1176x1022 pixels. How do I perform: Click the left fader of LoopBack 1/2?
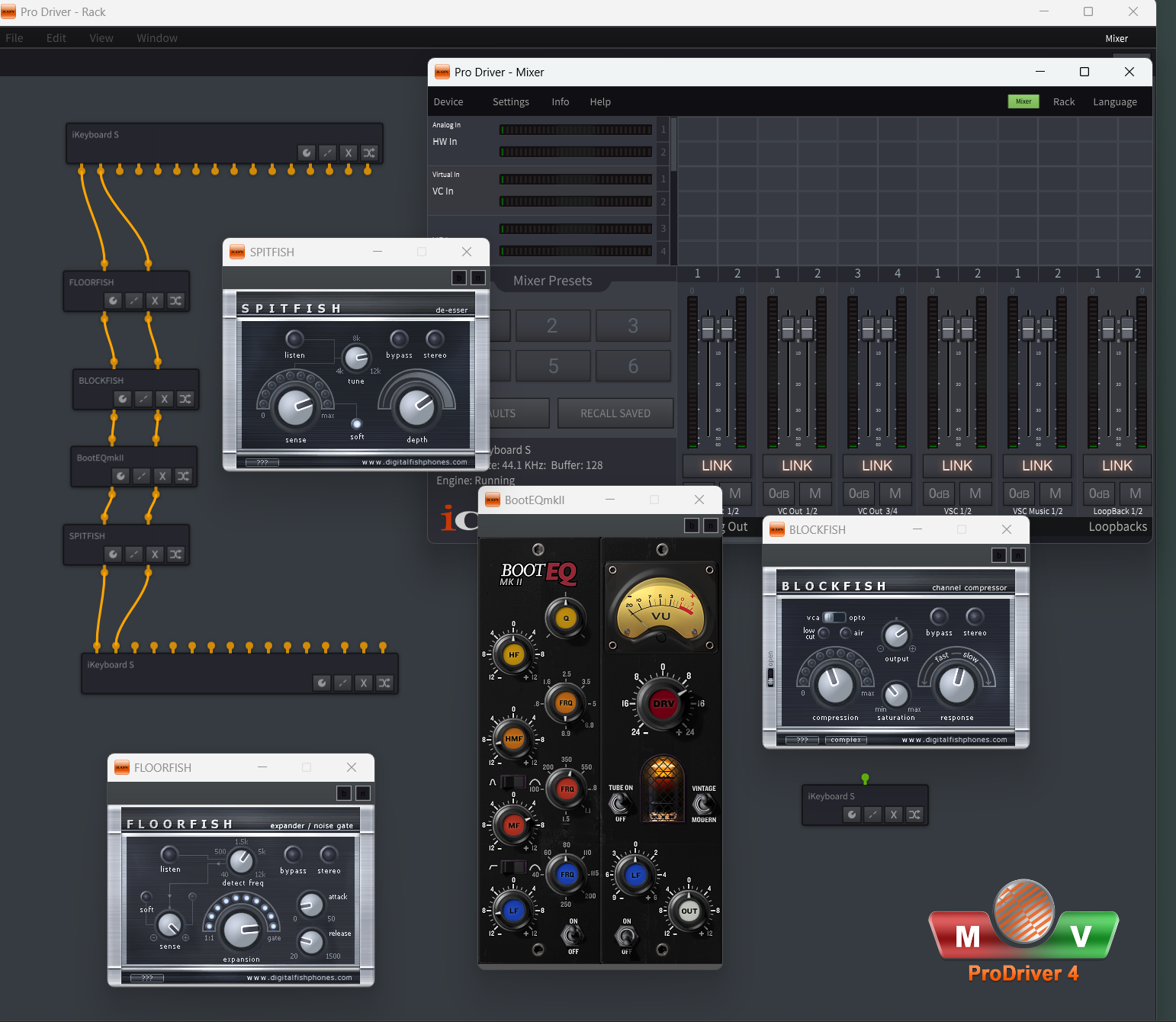[1108, 329]
